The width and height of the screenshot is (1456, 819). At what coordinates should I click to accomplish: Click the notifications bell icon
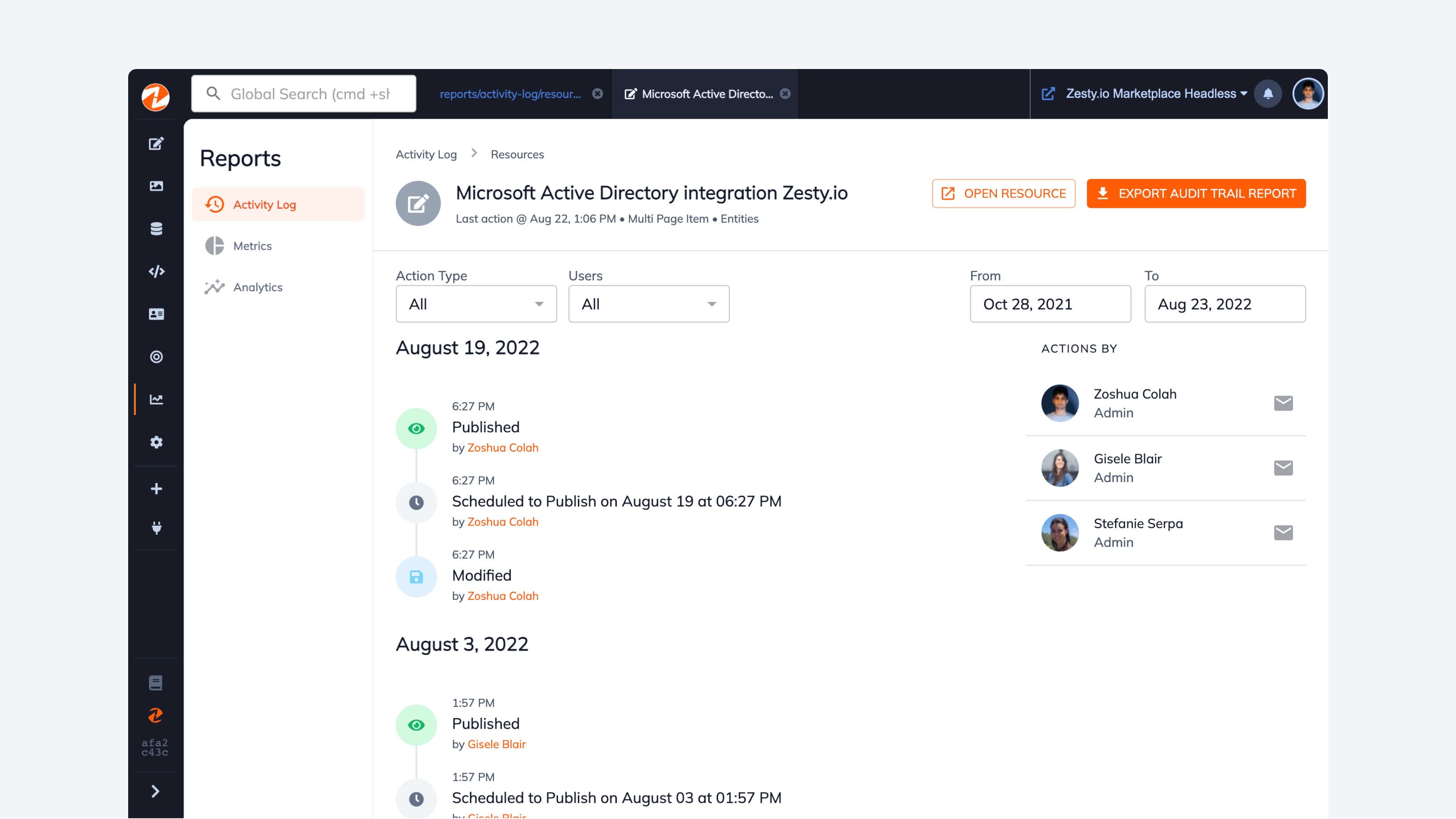click(1268, 94)
